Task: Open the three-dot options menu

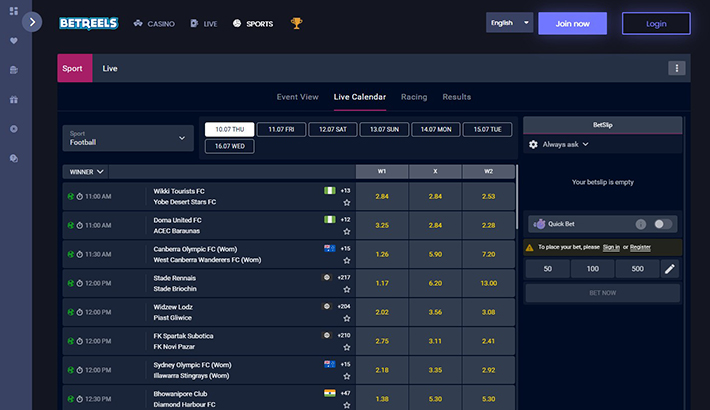Action: [676, 68]
